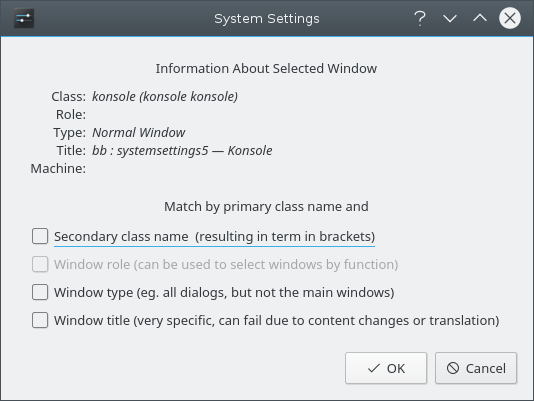The width and height of the screenshot is (534, 401).
Task: Click the checkmark icon on the OK button
Action: [x=374, y=368]
